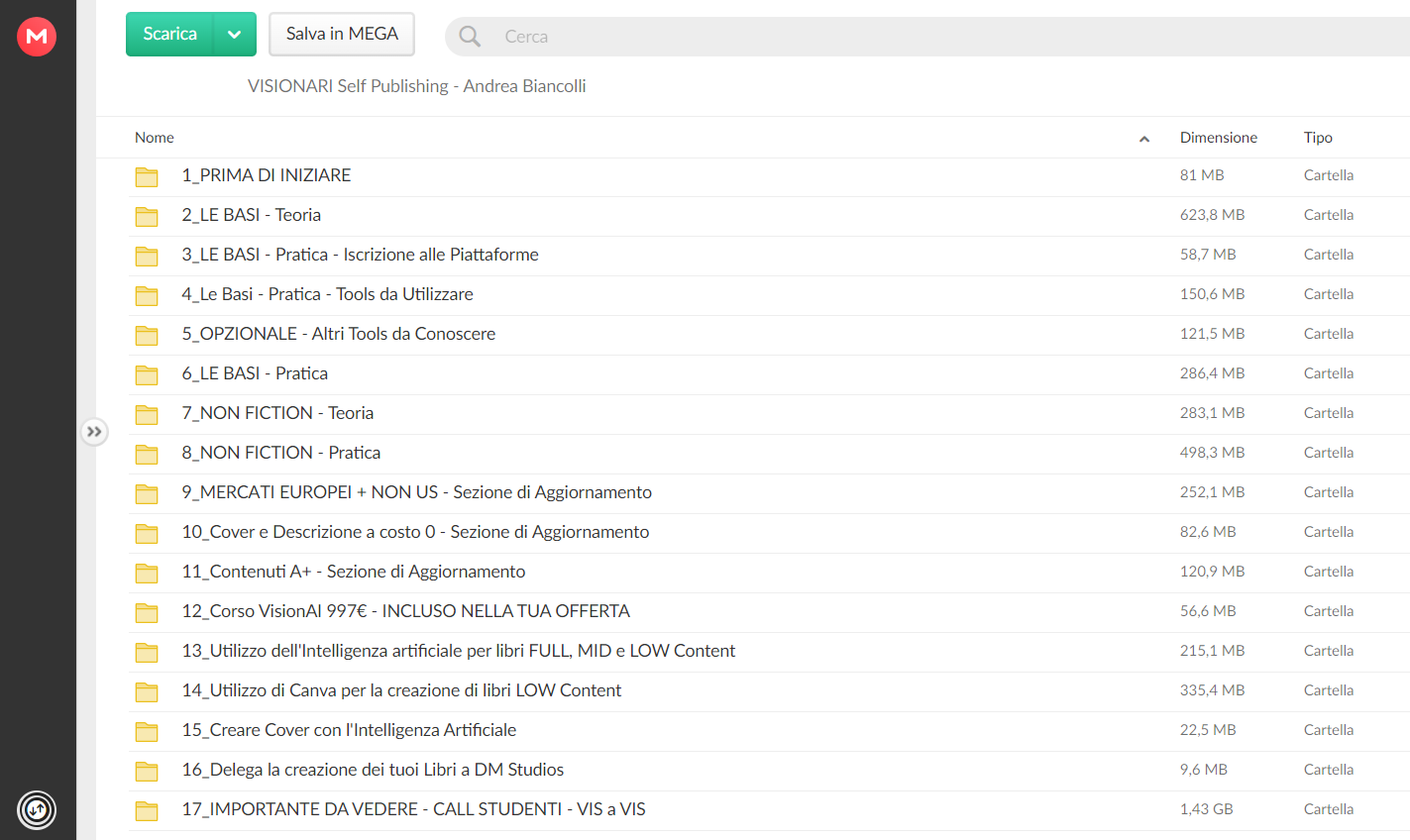The image size is (1410, 840).
Task: Open 11_Contenuti A+ - Sezione di Aggiornamento
Action: pos(353,572)
